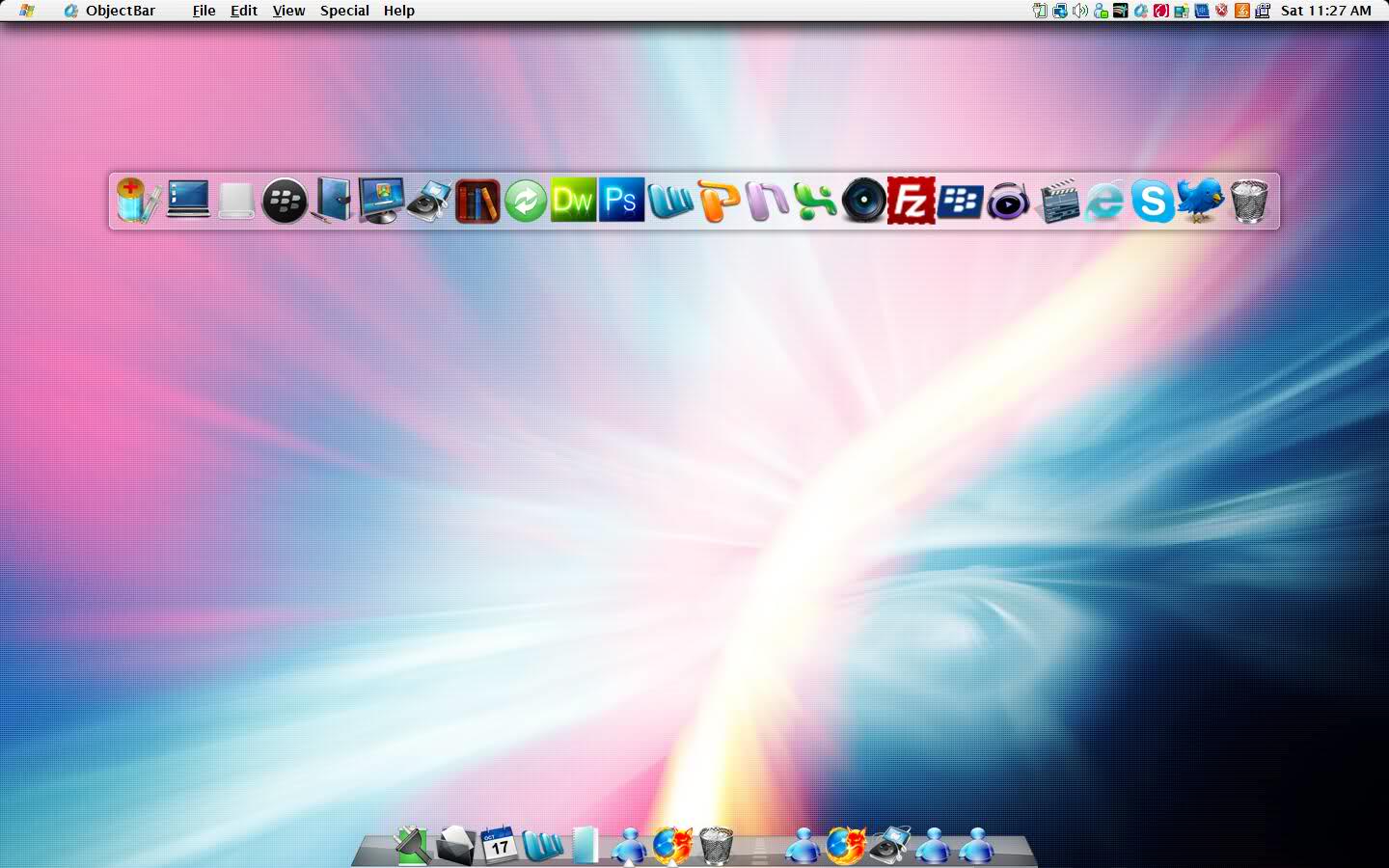Open Microsoft OneNote from the dock

tap(767, 201)
